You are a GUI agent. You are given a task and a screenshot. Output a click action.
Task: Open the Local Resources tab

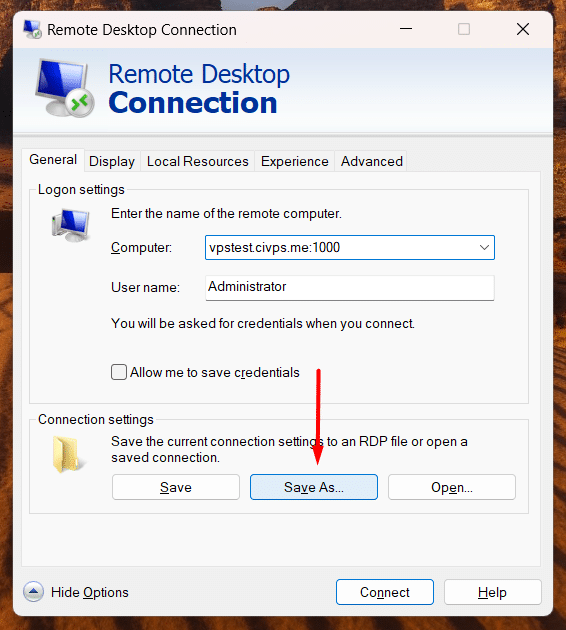[x=197, y=162]
